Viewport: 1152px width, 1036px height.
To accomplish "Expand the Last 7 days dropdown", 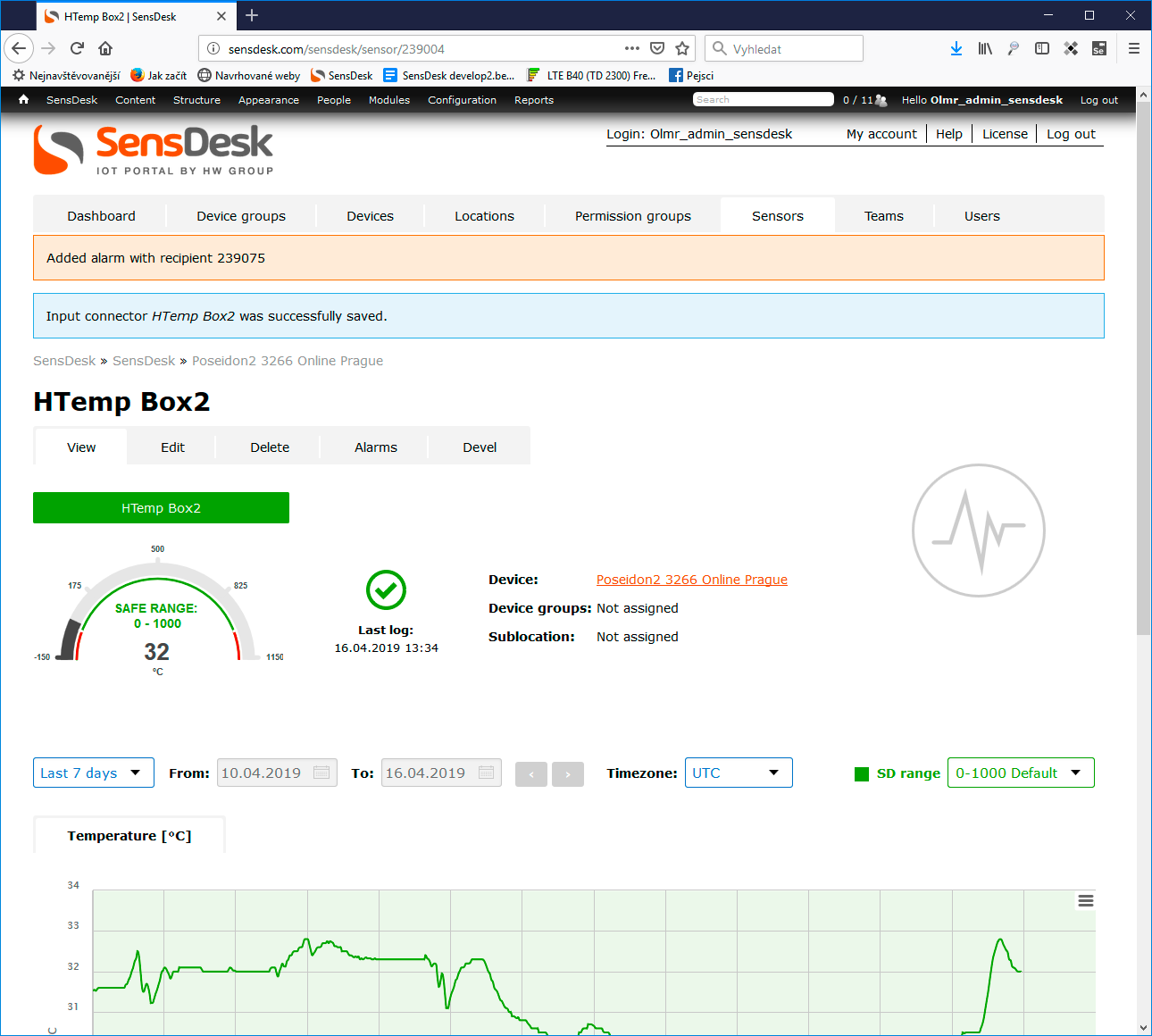I will (94, 773).
